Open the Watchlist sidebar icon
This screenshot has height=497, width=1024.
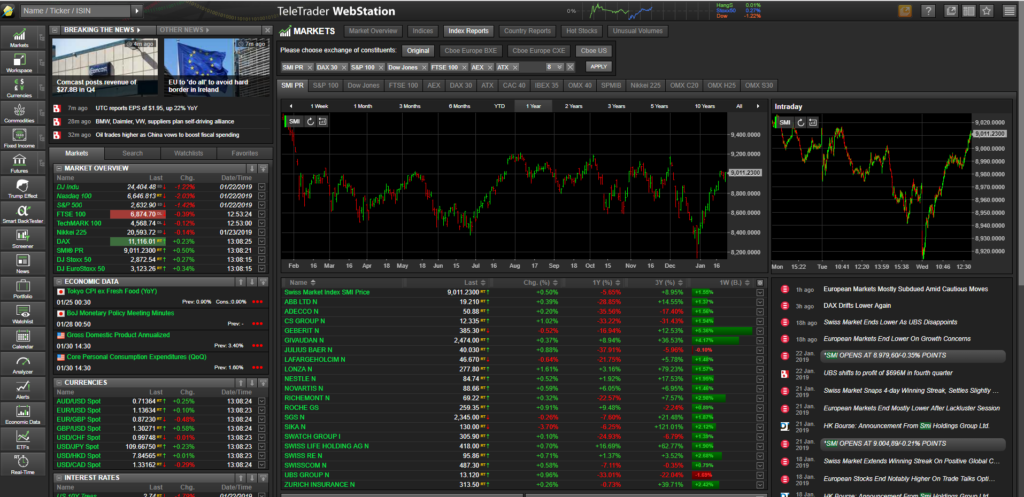point(20,314)
